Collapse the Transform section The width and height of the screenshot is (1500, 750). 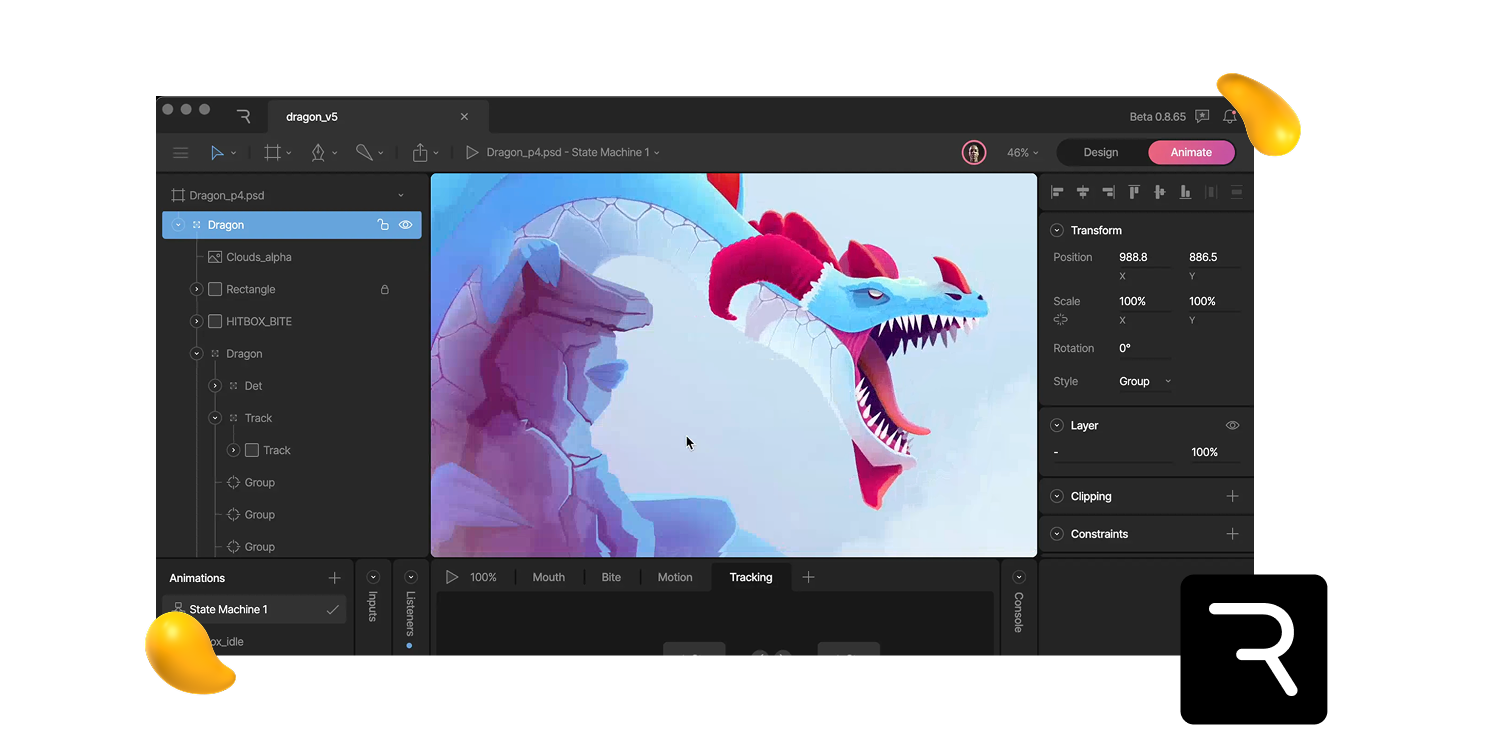tap(1056, 230)
